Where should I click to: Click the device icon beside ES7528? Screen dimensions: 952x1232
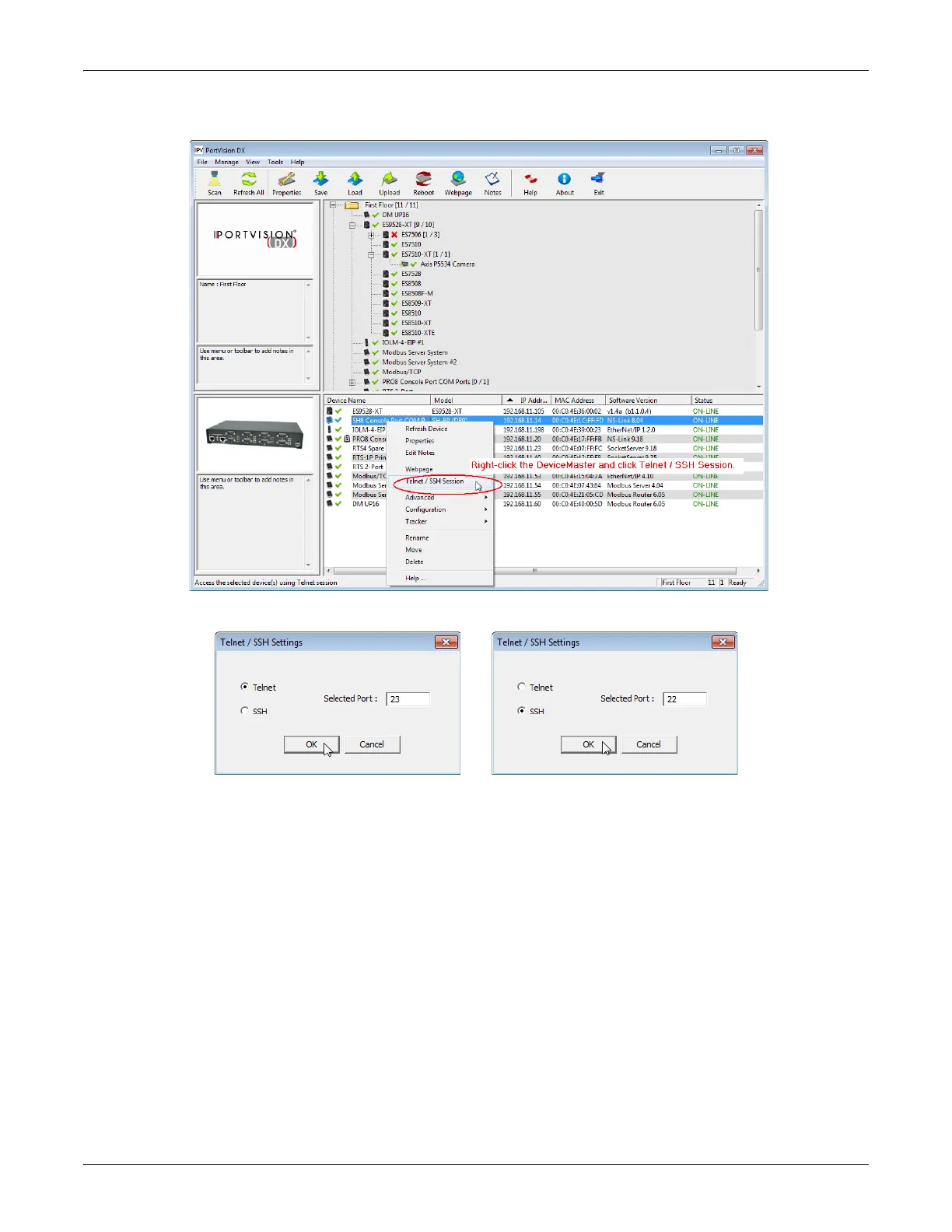coord(386,274)
